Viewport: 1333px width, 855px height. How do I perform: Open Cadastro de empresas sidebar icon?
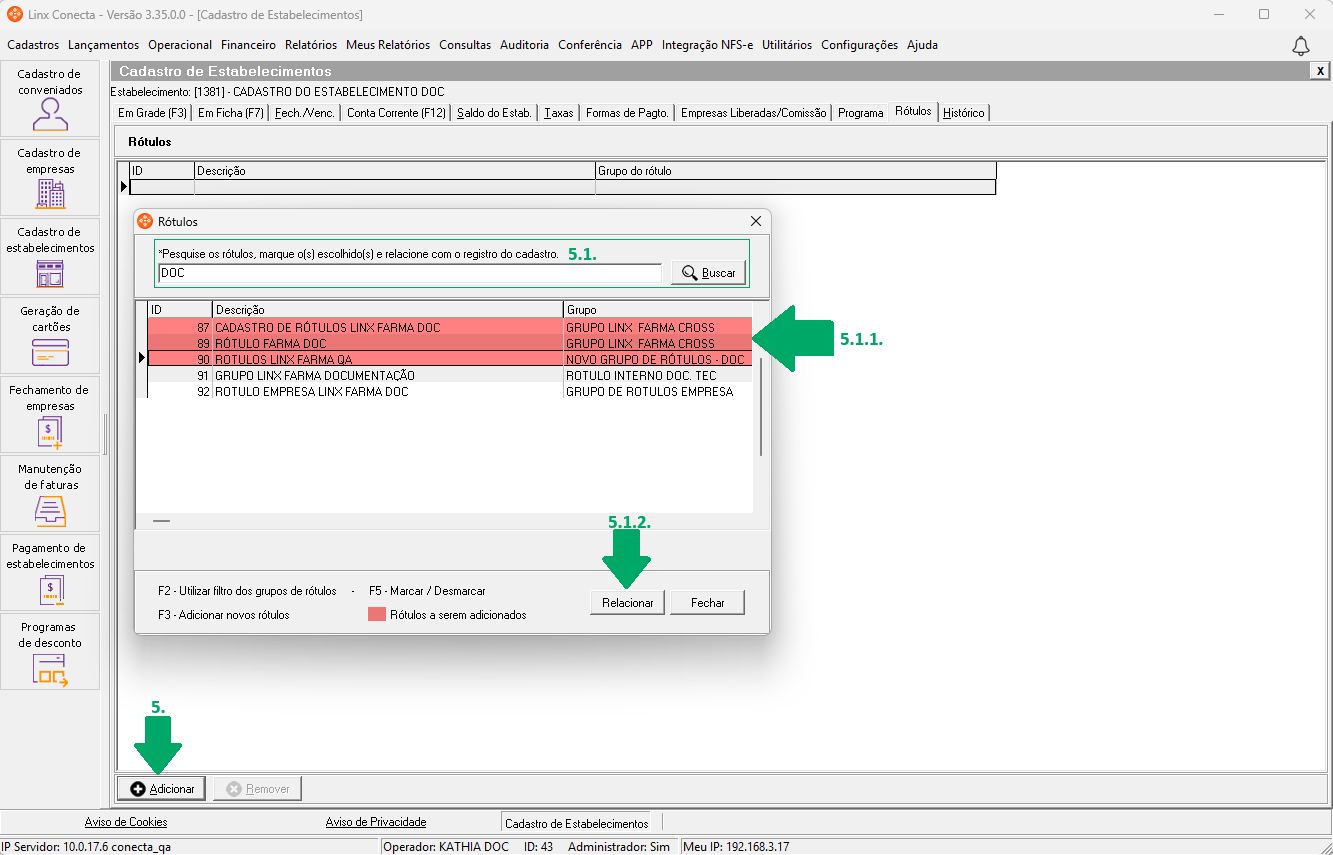point(50,178)
